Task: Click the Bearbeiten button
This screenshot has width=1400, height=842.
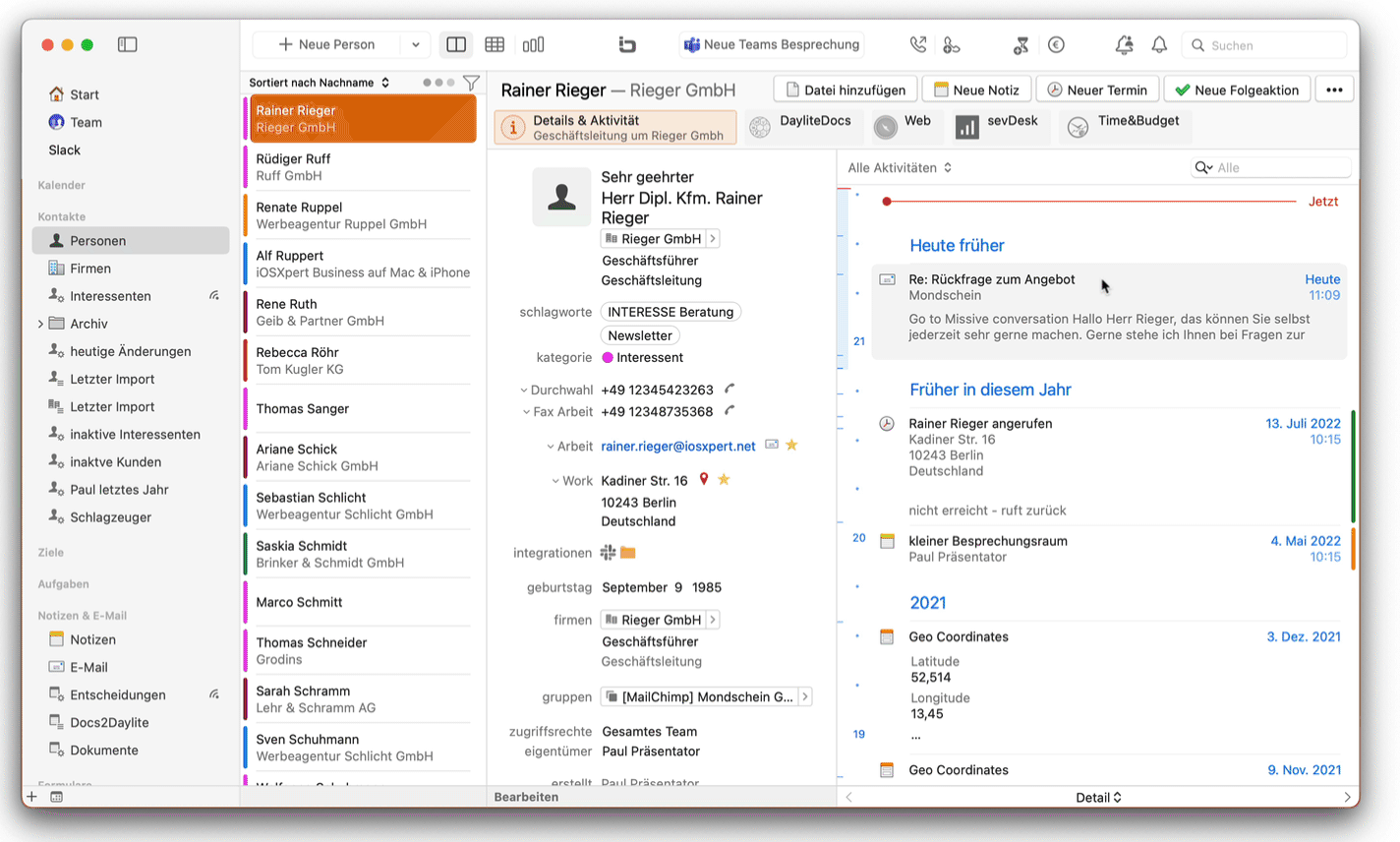Action: point(526,797)
